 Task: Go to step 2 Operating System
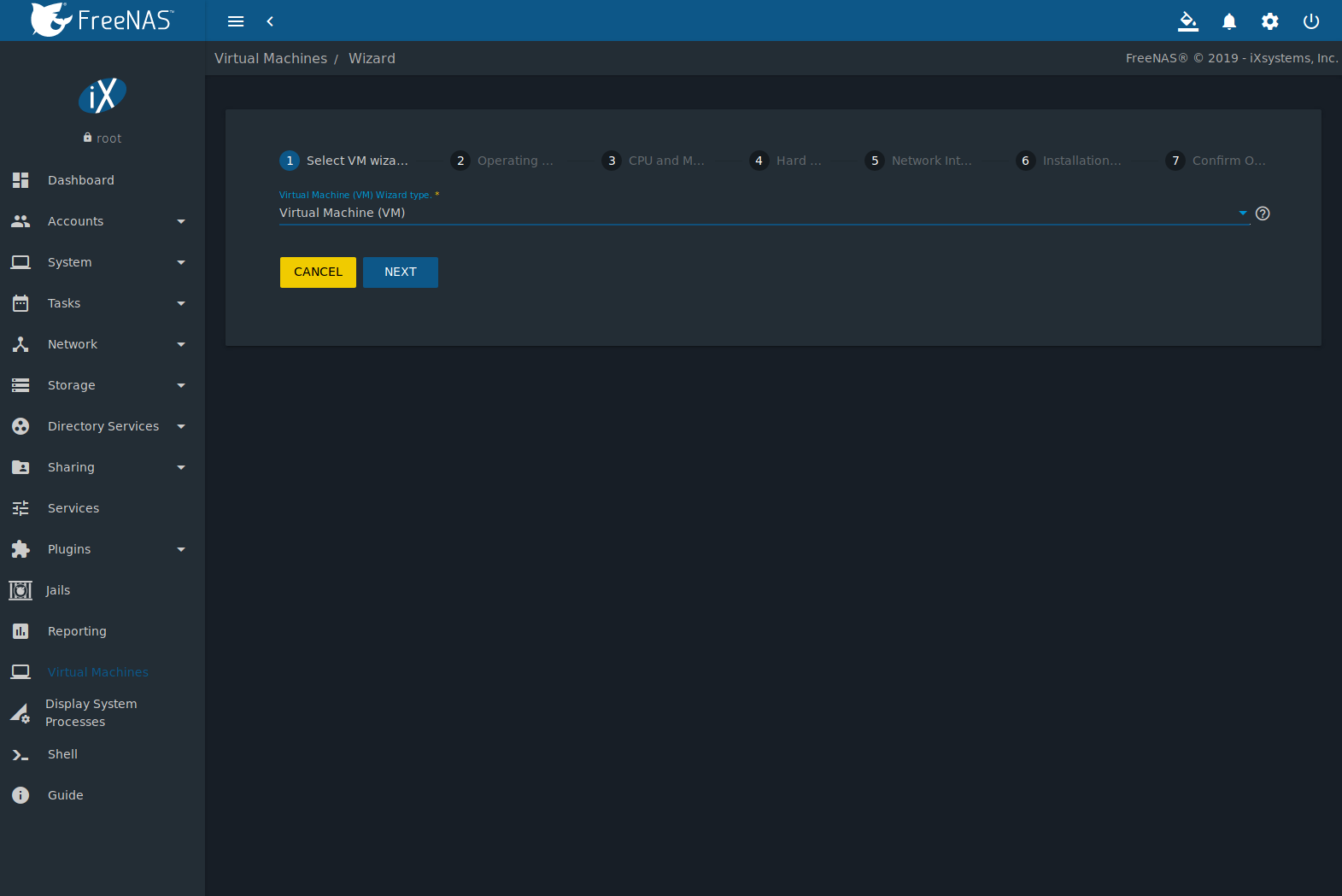[x=502, y=161]
